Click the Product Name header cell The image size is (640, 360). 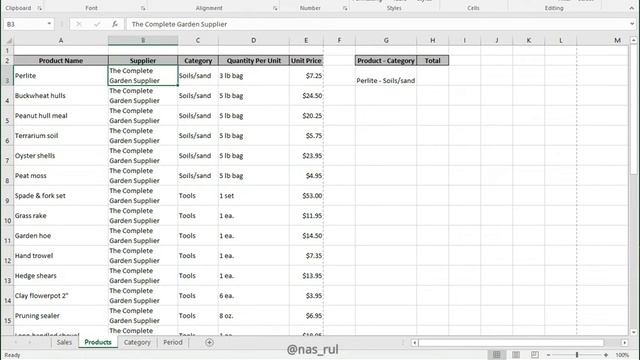[61, 60]
